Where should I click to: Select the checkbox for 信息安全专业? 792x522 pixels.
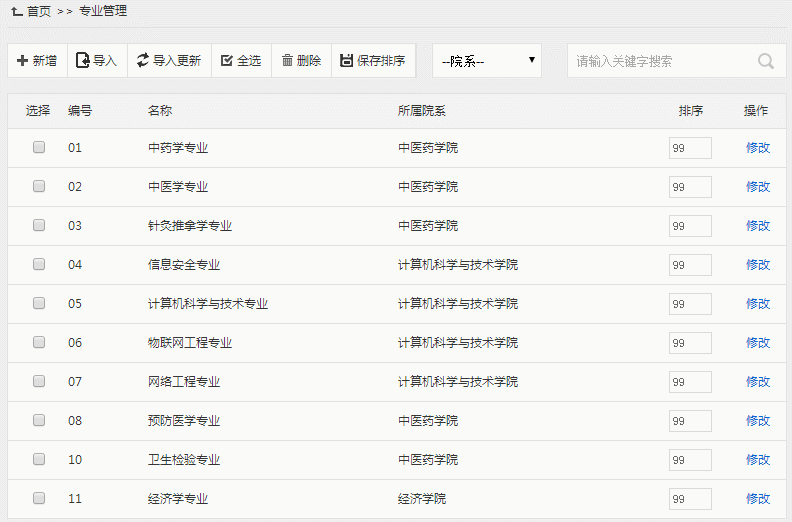(x=39, y=264)
